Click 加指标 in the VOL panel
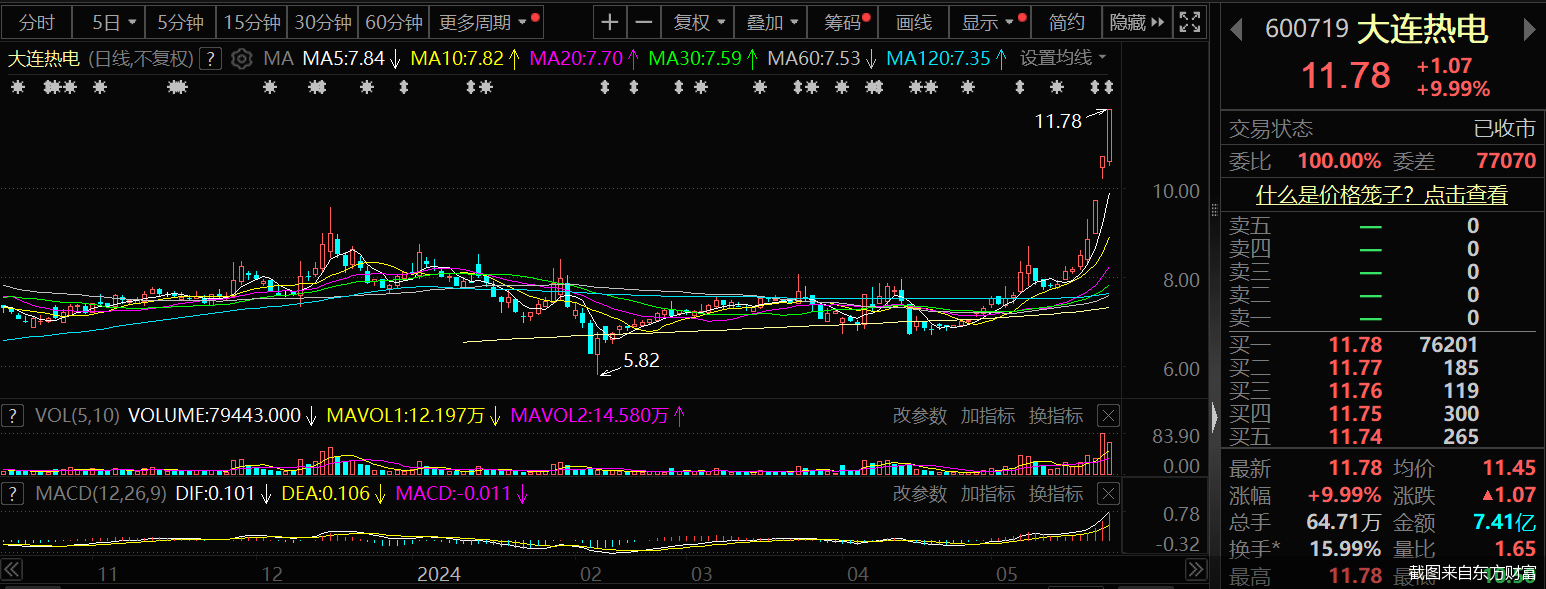This screenshot has width=1546, height=589. point(988,416)
